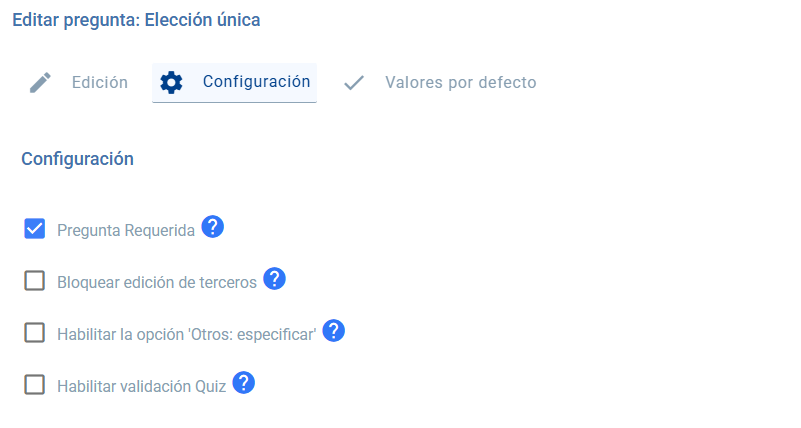
Task: Show help icon for validación Quiz
Action: point(244,382)
